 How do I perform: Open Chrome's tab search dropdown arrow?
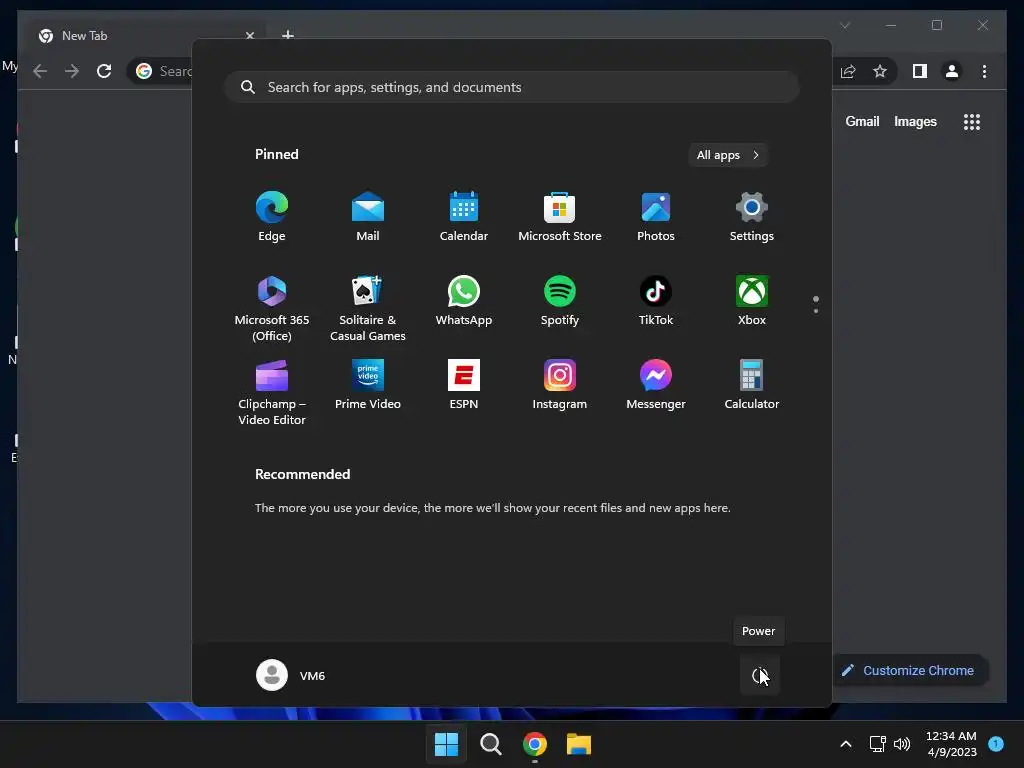(x=844, y=25)
